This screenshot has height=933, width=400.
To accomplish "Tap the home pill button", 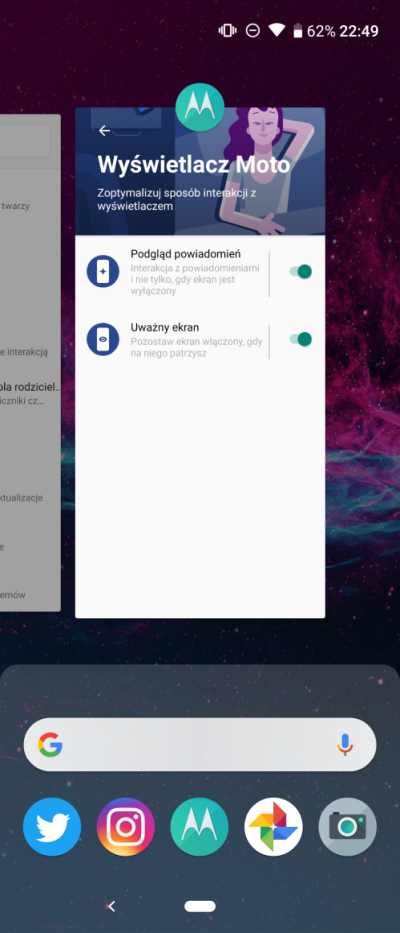I will 200,906.
